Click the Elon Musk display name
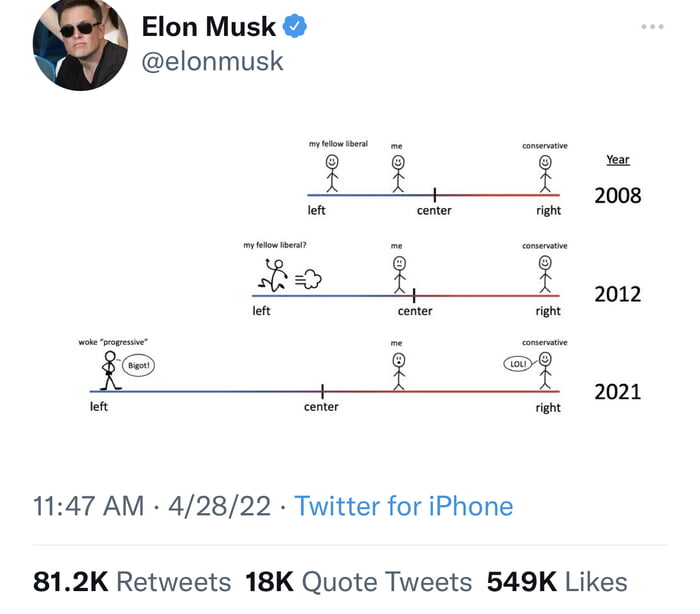Image resolution: width=700 pixels, height=614 pixels. point(208,27)
